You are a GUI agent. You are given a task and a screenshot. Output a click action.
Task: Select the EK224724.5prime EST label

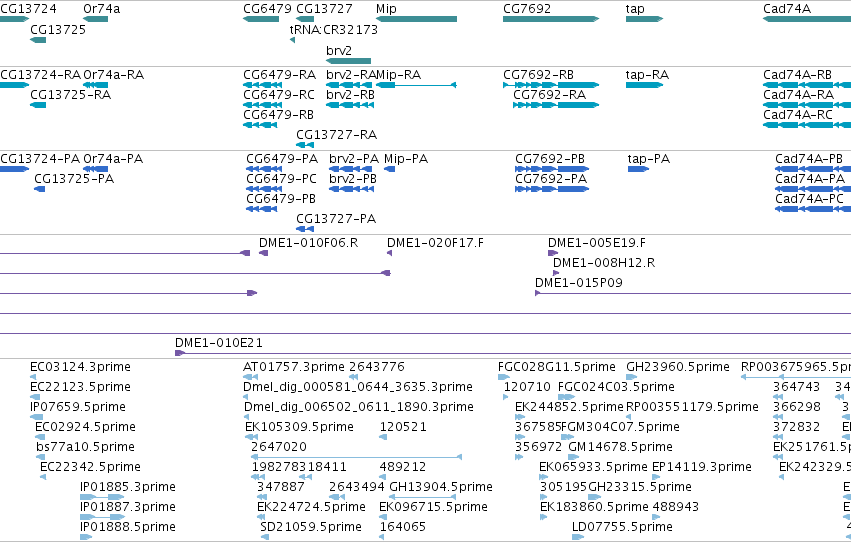tap(311, 507)
